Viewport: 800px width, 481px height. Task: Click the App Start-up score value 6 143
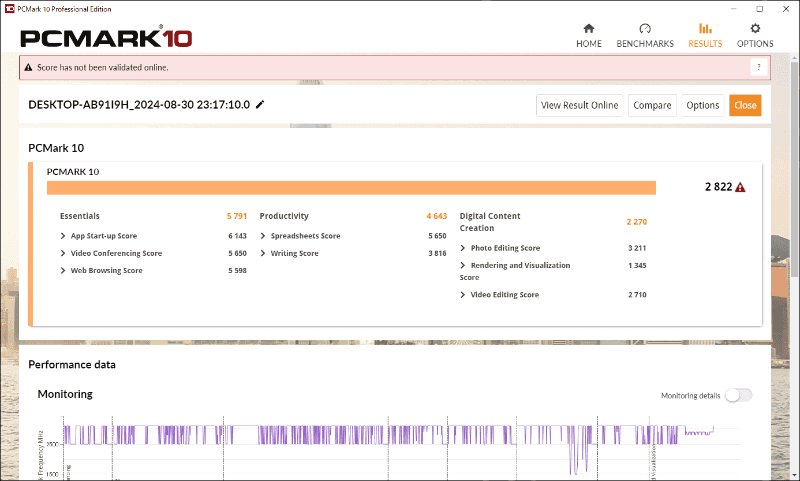pyautogui.click(x=237, y=236)
